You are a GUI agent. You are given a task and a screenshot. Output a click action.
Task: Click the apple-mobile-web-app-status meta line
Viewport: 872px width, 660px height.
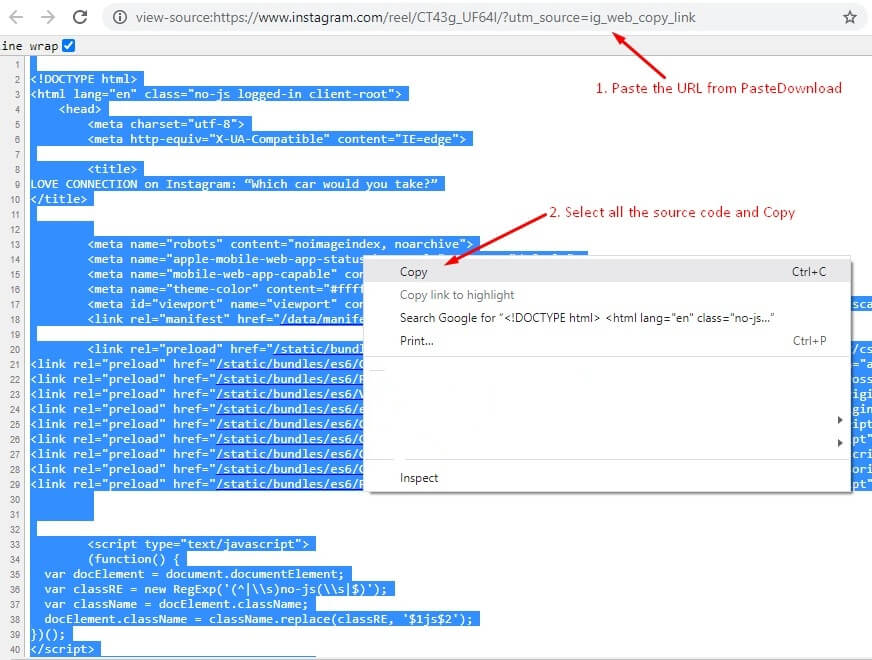(225, 259)
